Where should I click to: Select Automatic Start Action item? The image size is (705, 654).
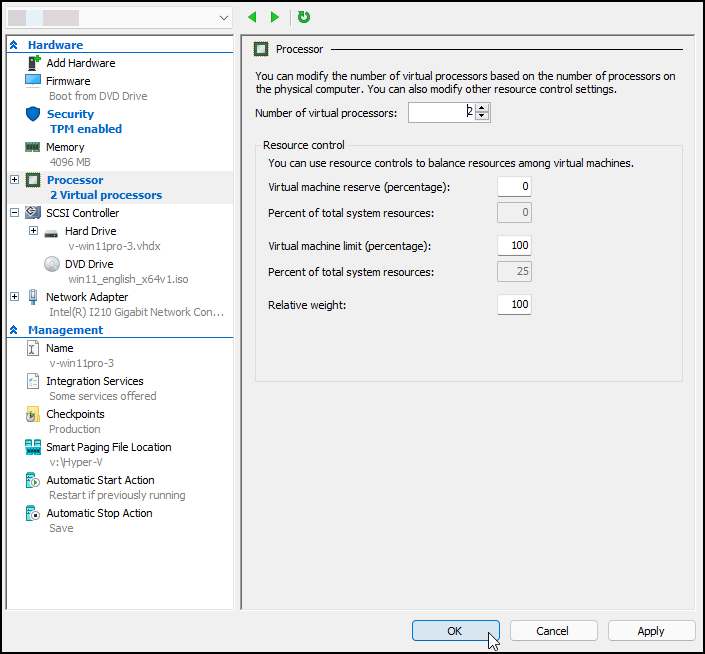[x=100, y=480]
